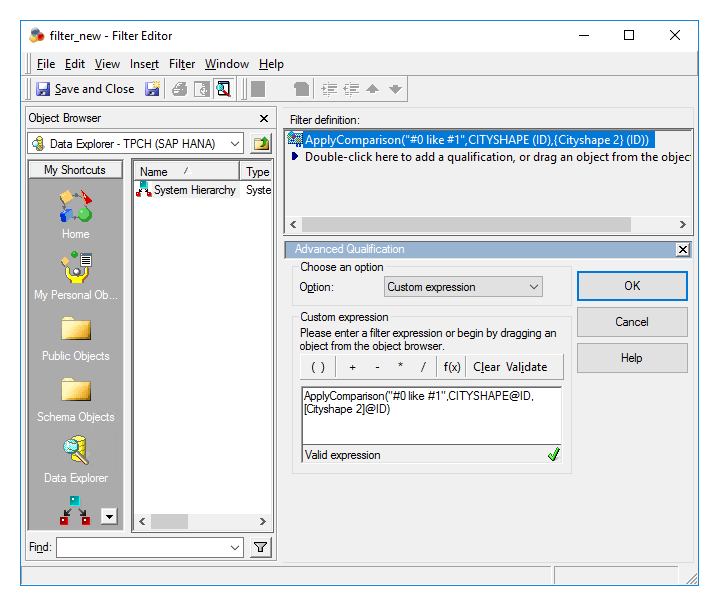Click the Validate expression button
718x611 pixels.
(526, 367)
